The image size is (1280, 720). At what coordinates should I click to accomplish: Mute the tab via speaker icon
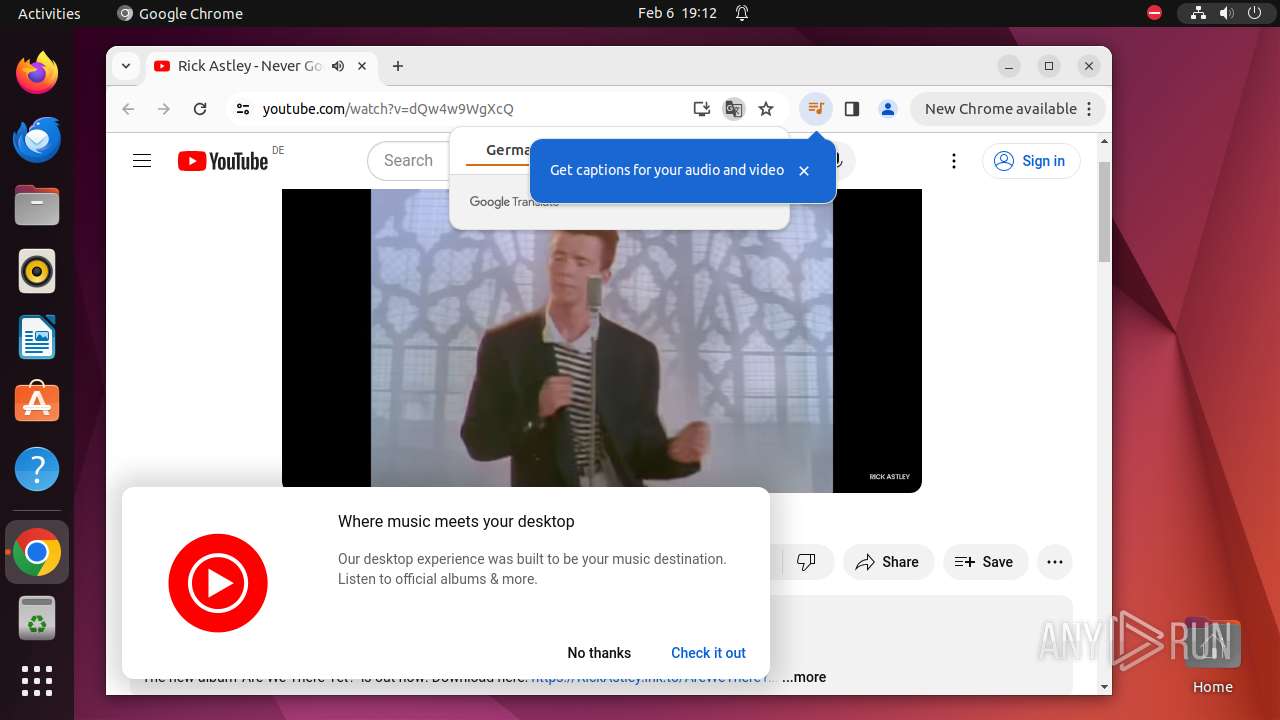338,66
